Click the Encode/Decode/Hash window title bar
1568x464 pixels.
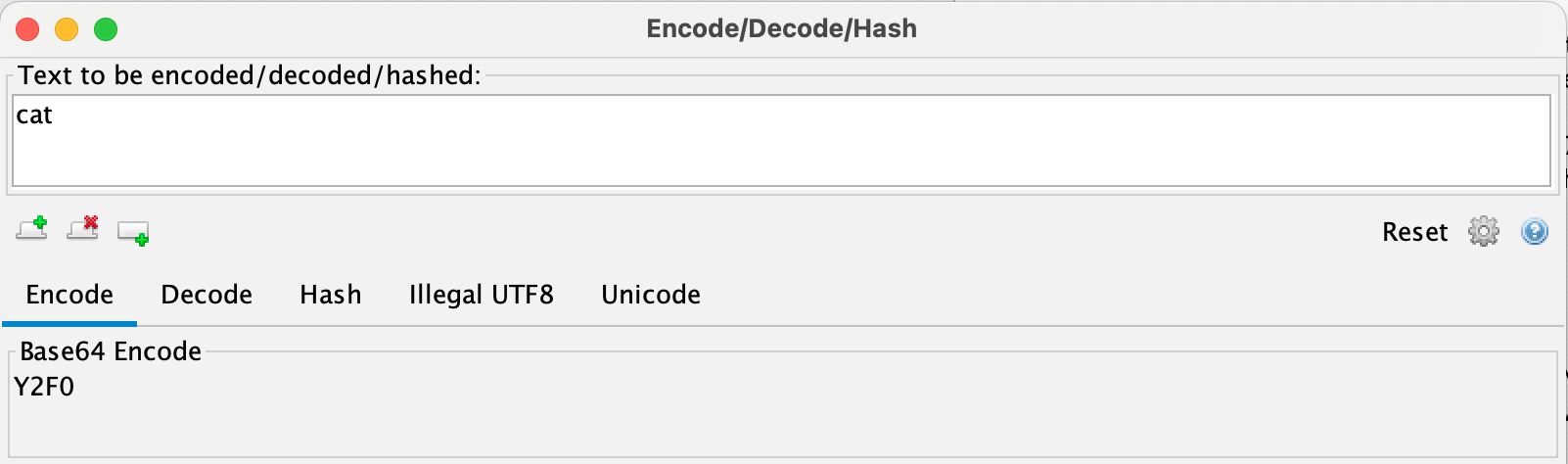[x=781, y=28]
